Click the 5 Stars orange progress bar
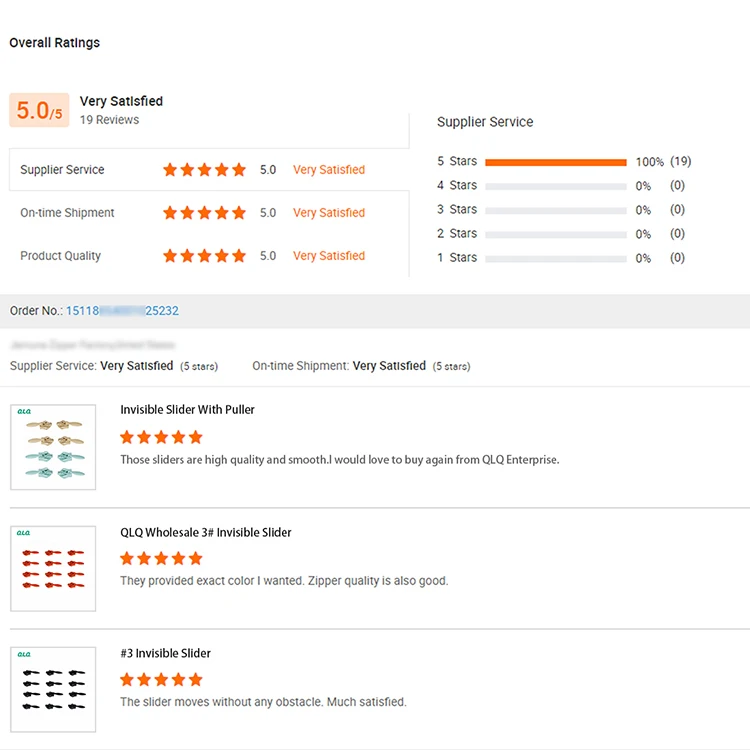 555,162
